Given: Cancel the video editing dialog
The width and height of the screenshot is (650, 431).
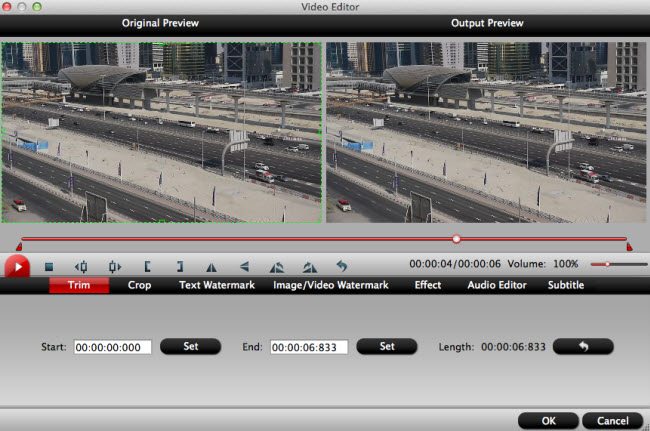Looking at the screenshot, I should click(613, 421).
